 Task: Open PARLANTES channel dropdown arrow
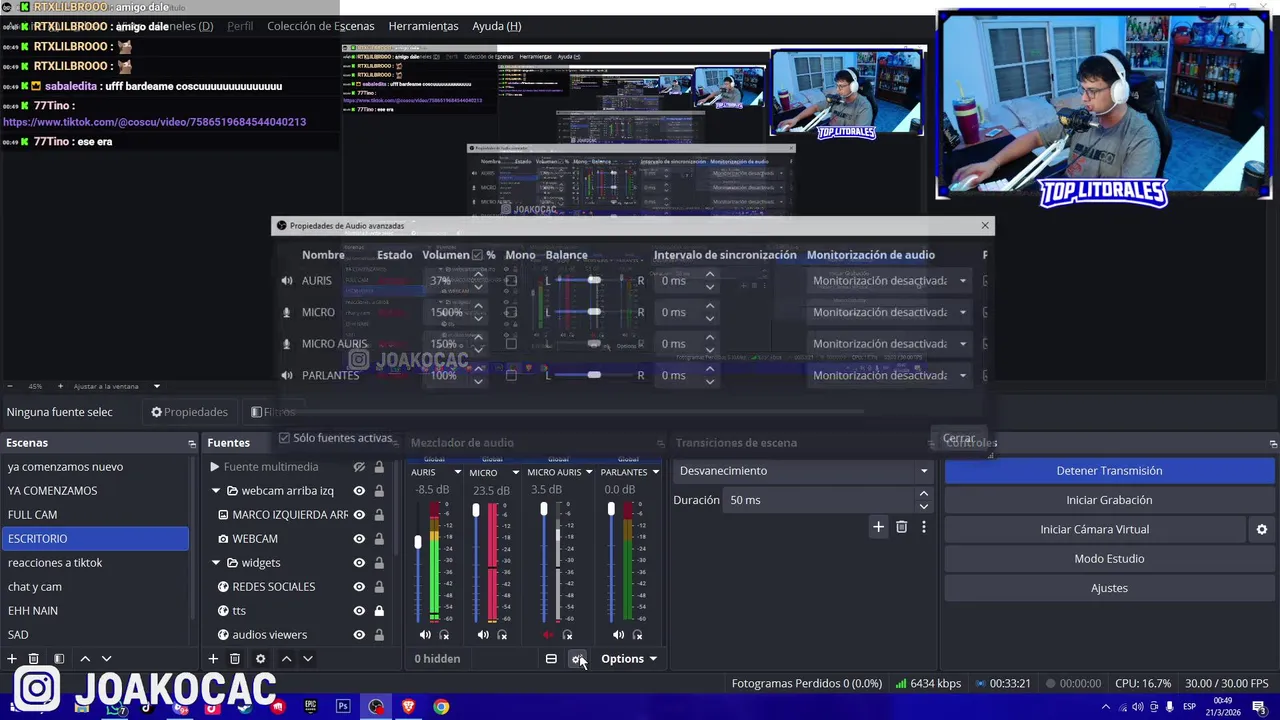655,472
